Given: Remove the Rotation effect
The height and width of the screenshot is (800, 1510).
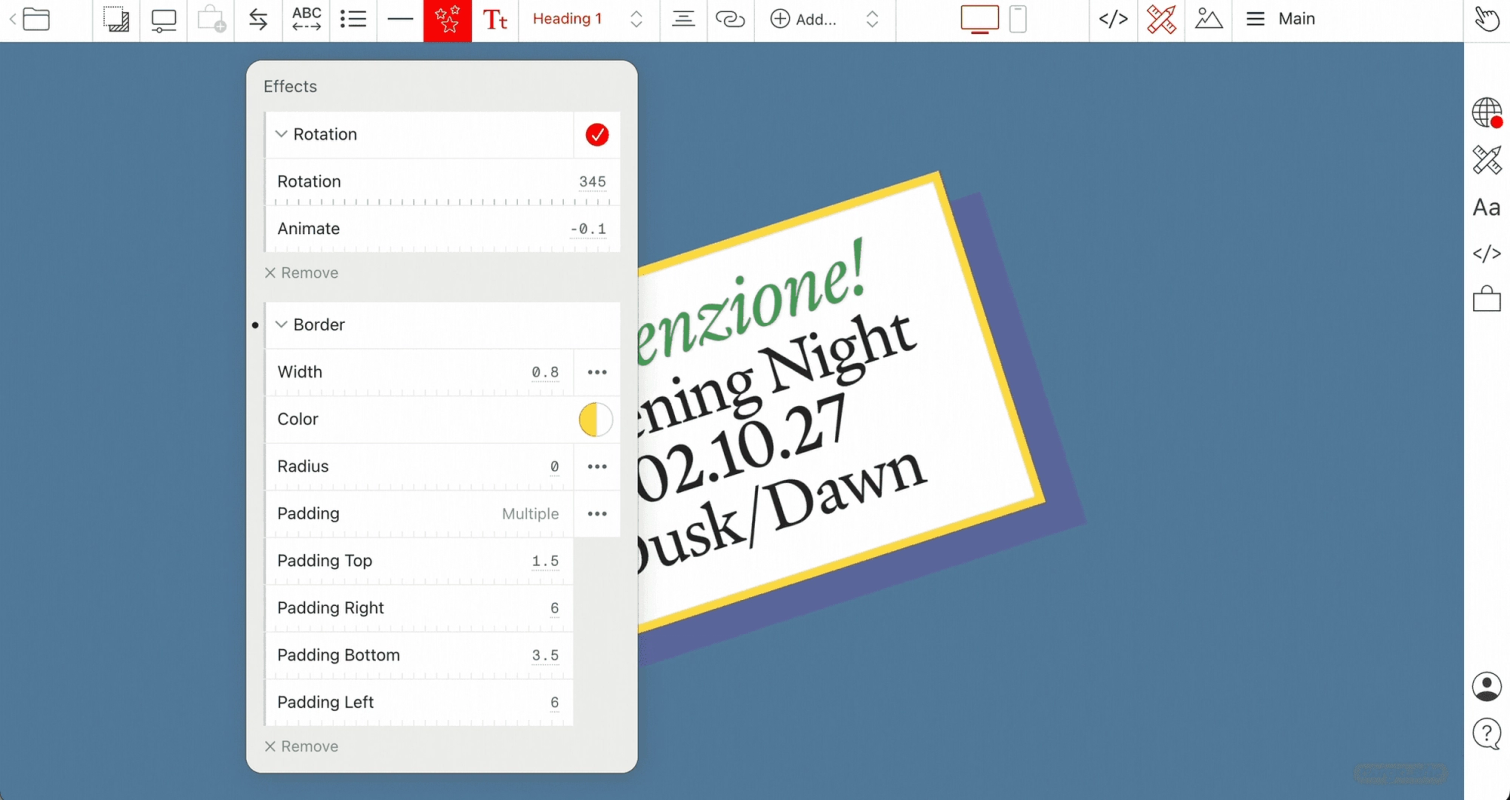Looking at the screenshot, I should click(301, 273).
